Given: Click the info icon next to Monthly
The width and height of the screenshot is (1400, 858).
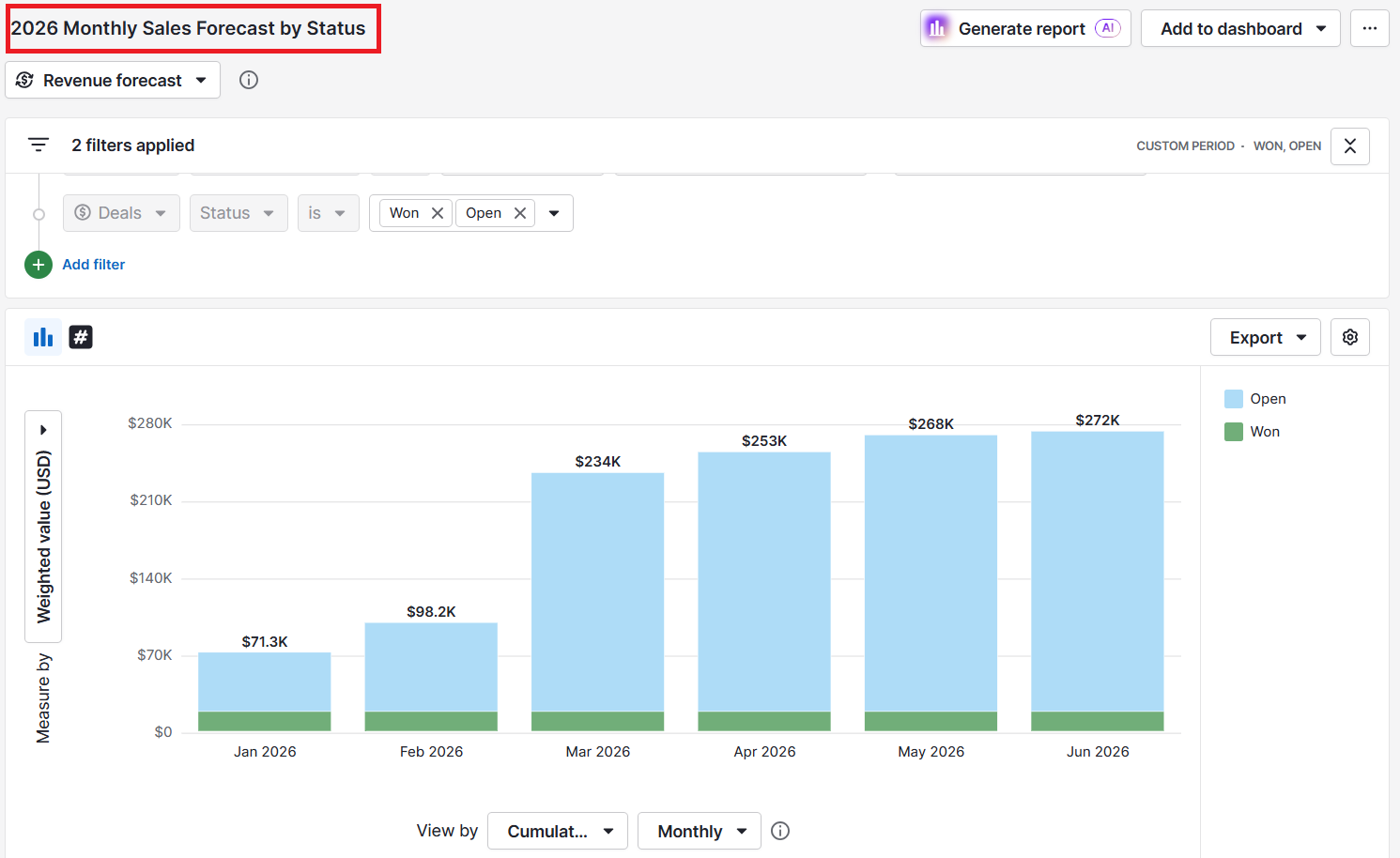Looking at the screenshot, I should point(780,831).
